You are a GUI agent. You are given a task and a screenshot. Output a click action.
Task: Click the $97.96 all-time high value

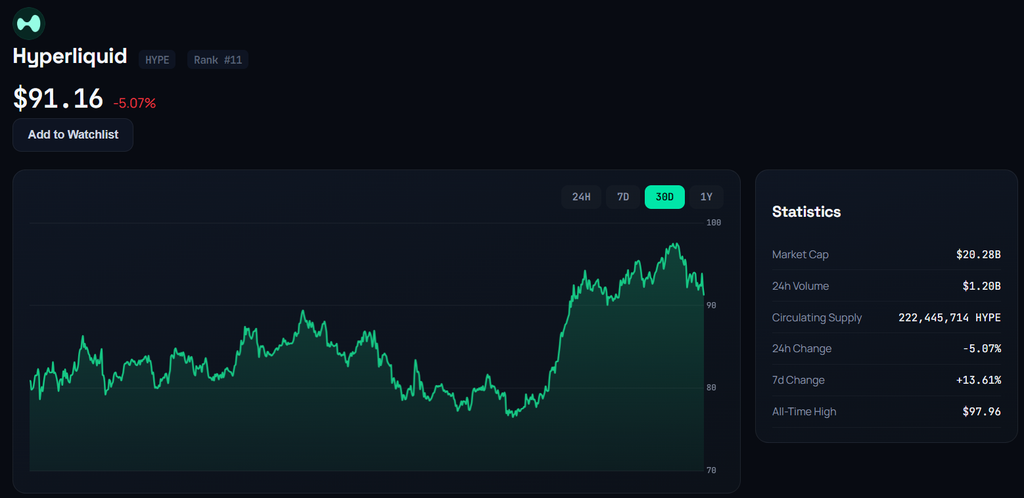pyautogui.click(x=982, y=412)
